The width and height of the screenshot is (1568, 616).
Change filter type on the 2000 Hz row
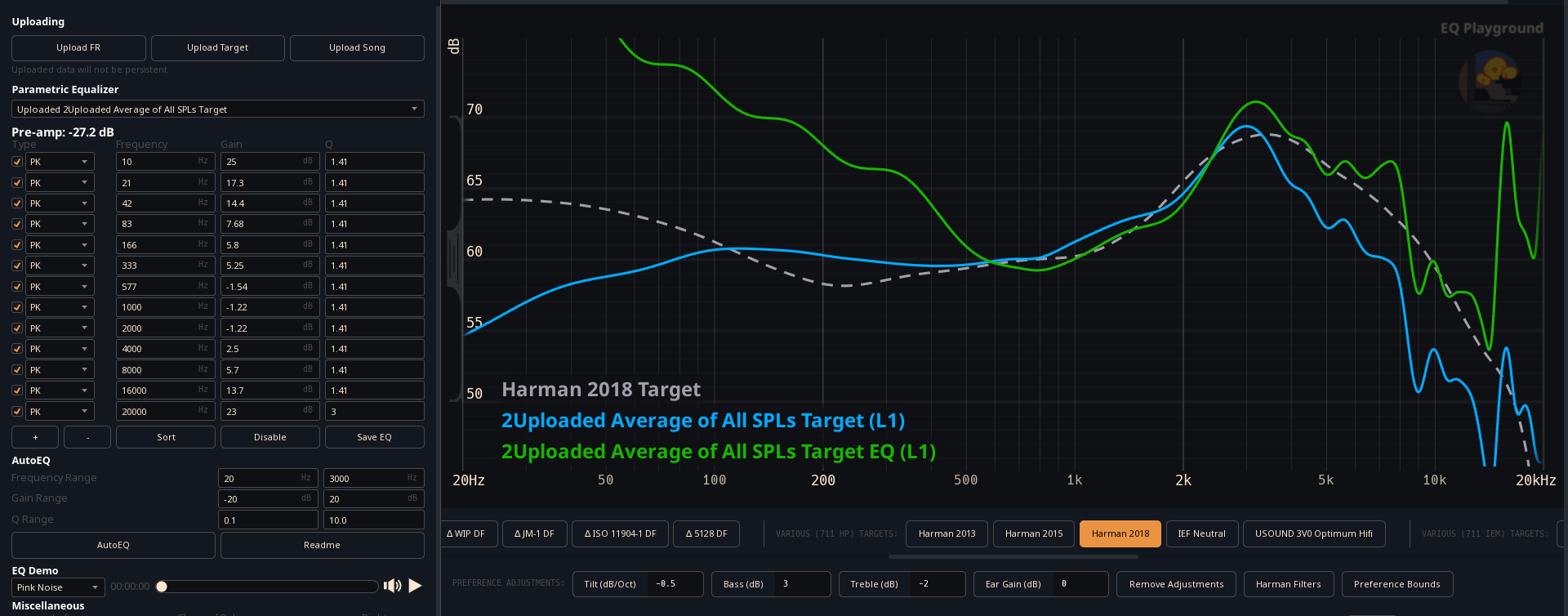60,328
